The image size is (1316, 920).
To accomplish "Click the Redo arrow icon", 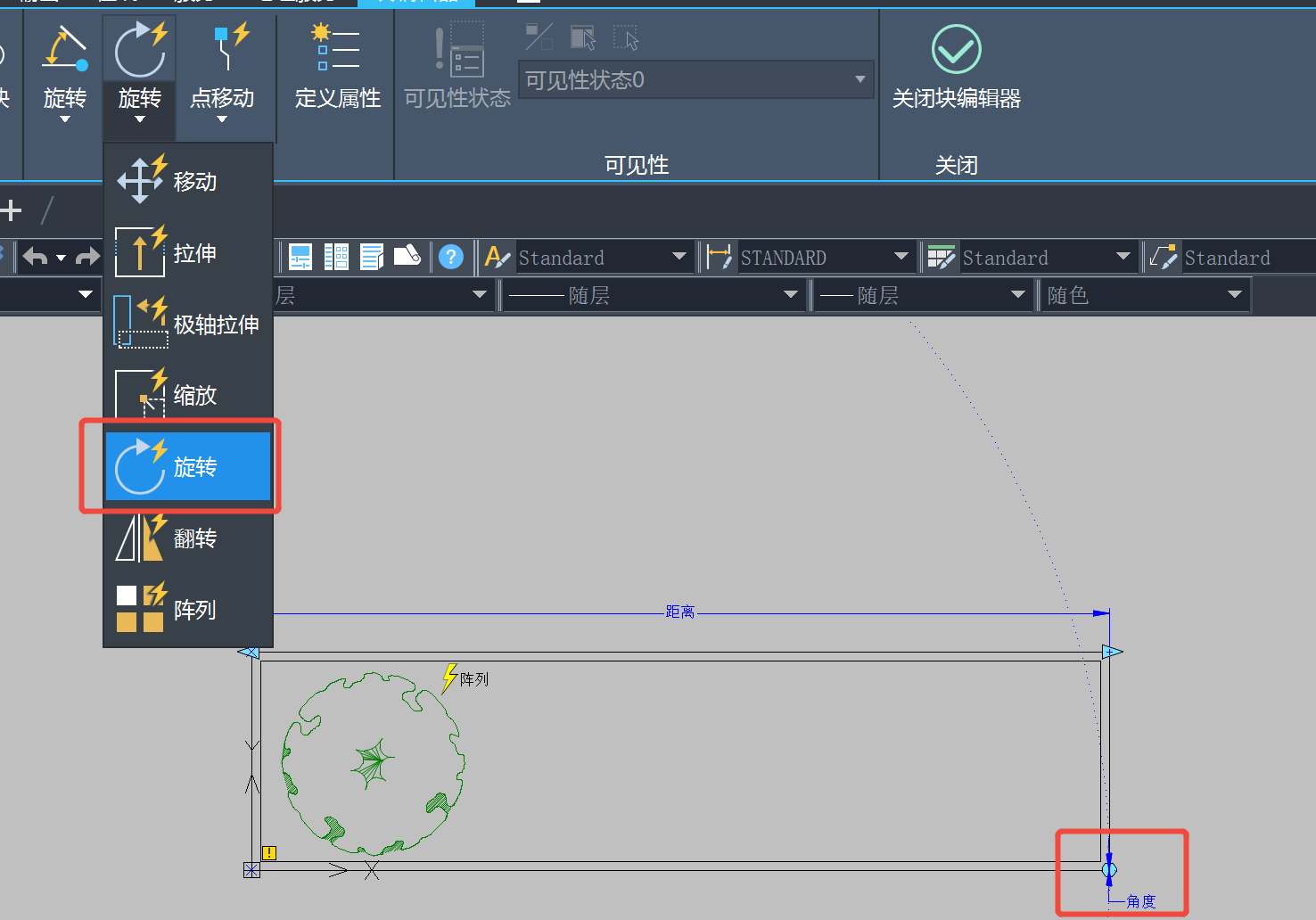I will (x=87, y=258).
